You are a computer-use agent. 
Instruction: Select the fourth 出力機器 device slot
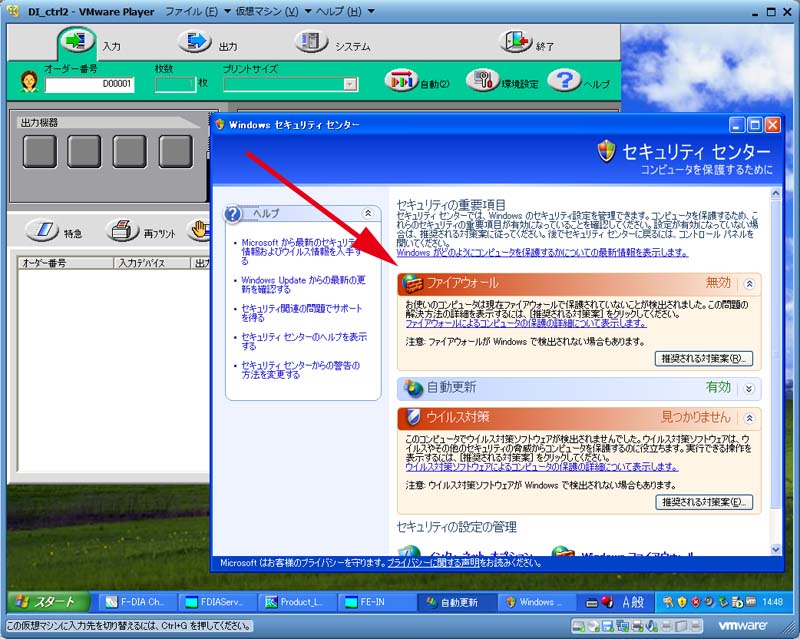[176, 152]
